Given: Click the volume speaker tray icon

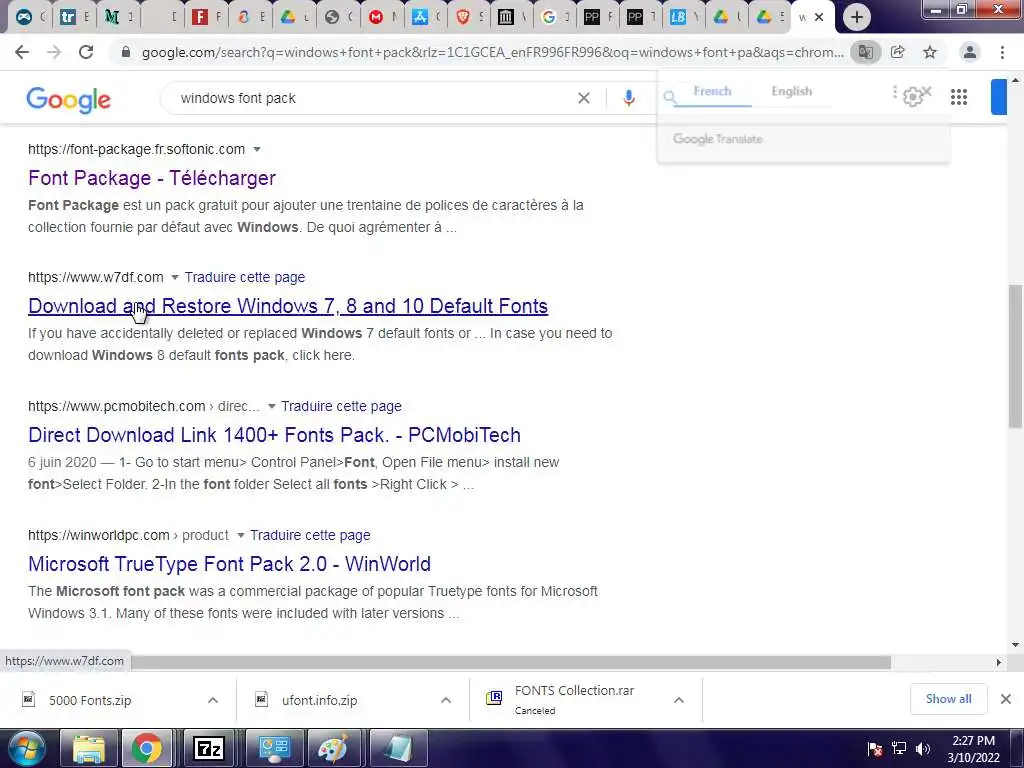Looking at the screenshot, I should [x=923, y=748].
